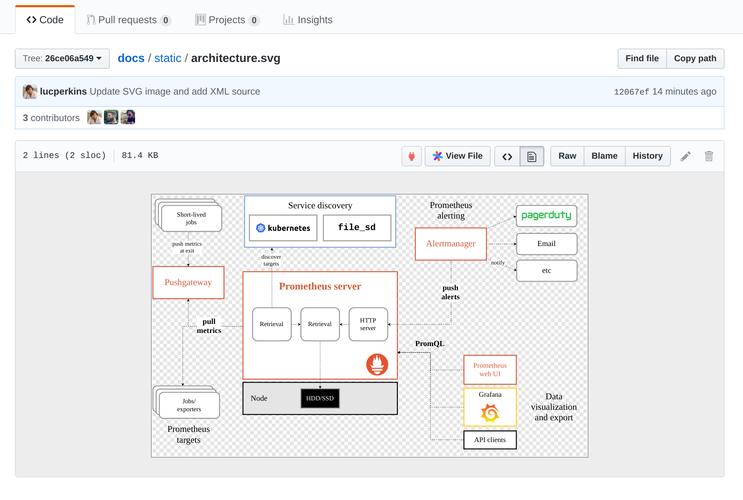Image resolution: width=743 pixels, height=500 pixels.
Task: Click the HDD/SSD black box
Action: pos(320,399)
